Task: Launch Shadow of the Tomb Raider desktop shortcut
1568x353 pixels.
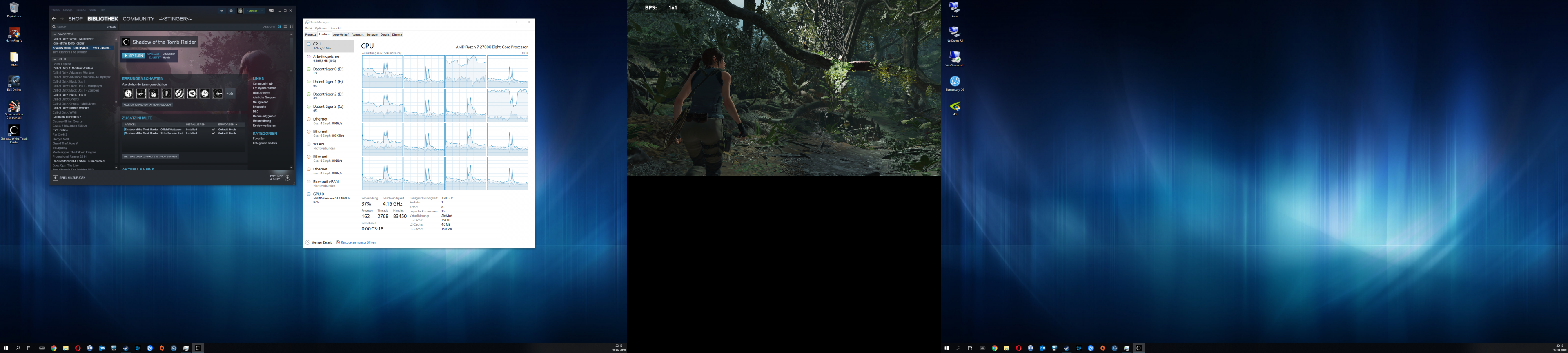Action: [13, 134]
